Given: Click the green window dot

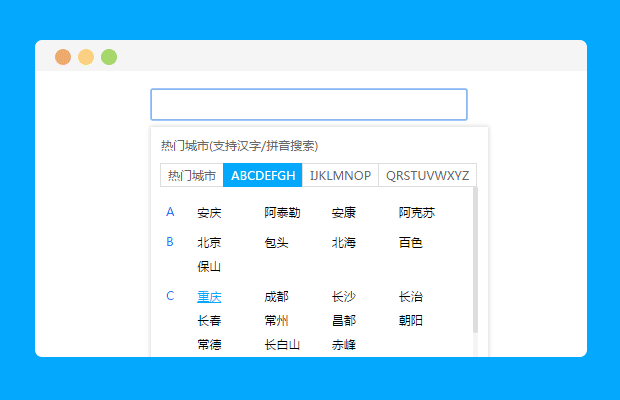Looking at the screenshot, I should point(109,57).
